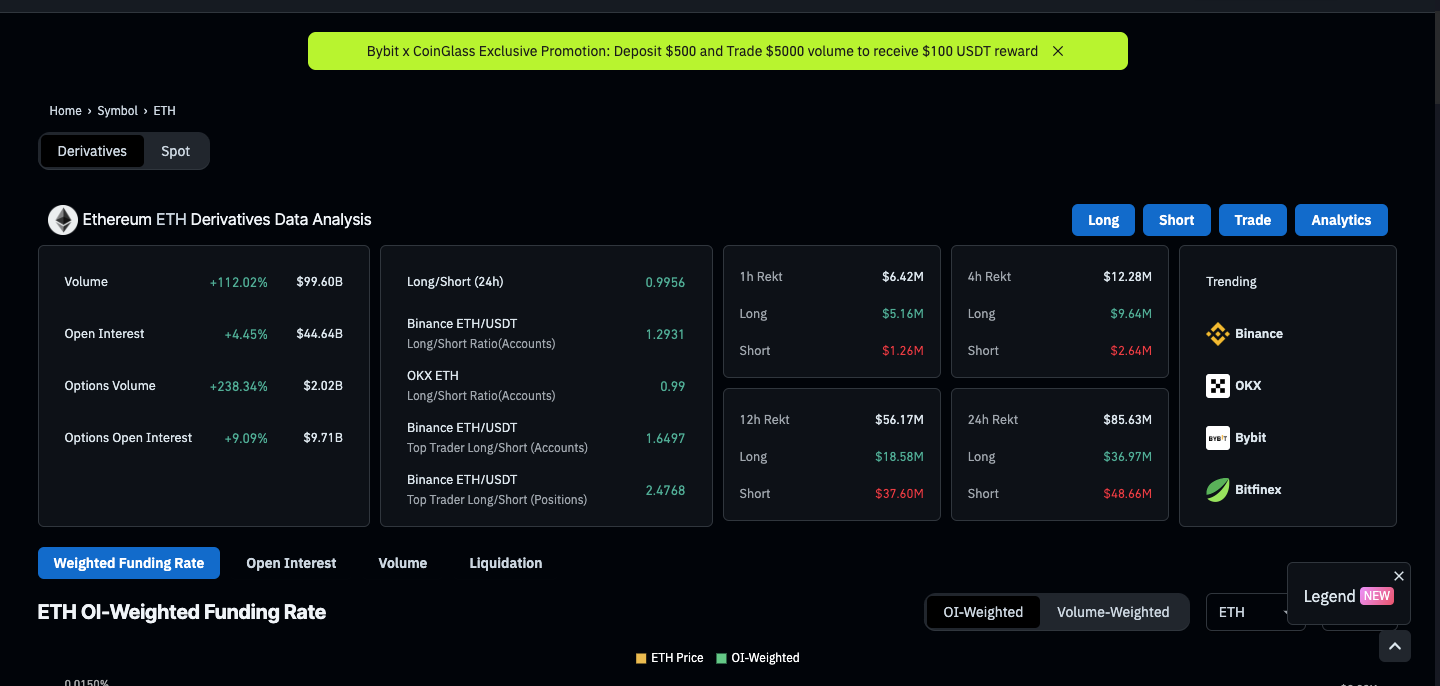
Task: Select the Volume tab
Action: [403, 563]
